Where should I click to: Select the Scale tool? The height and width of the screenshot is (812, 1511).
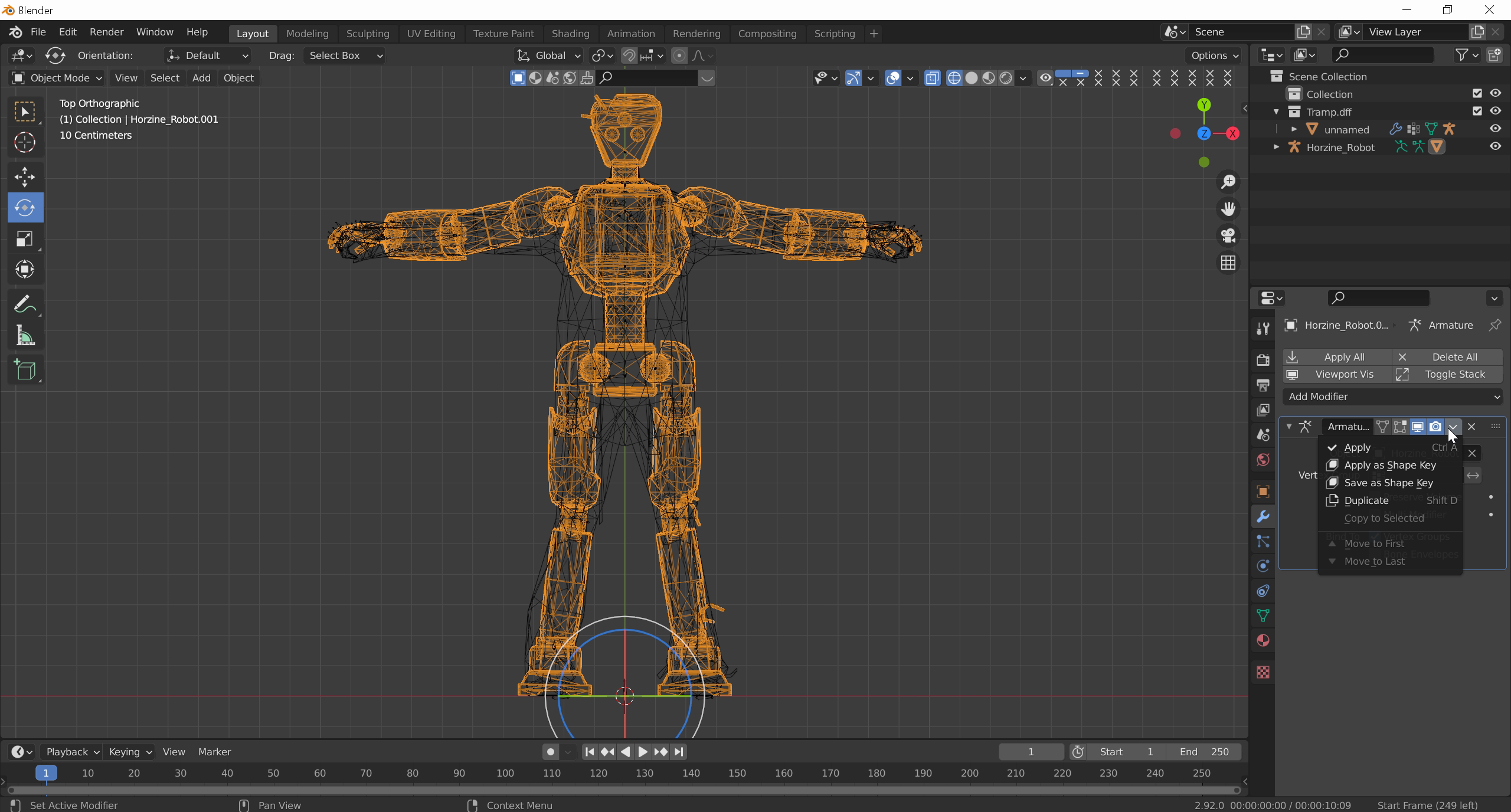coord(25,239)
